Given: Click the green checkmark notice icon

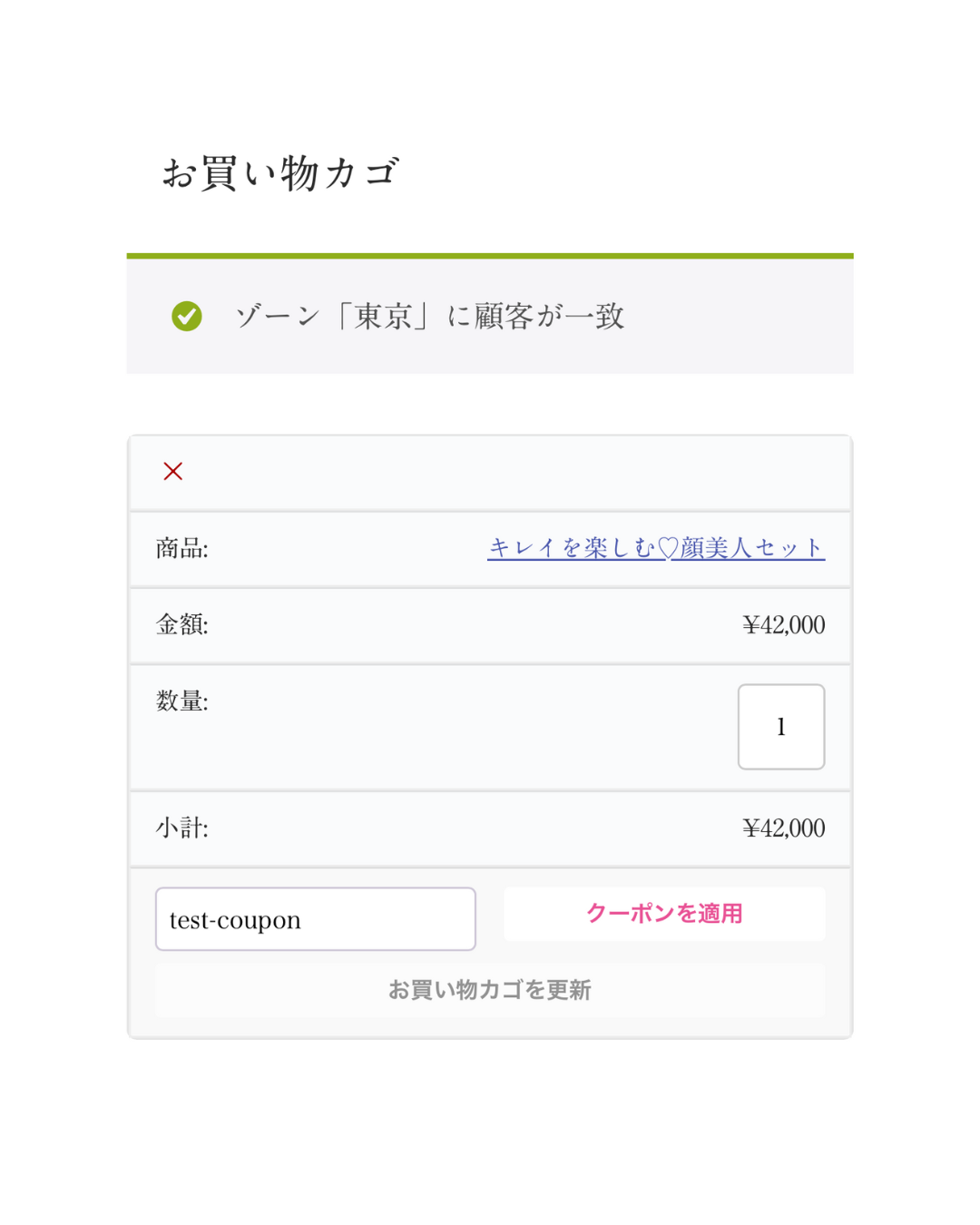Looking at the screenshot, I should tap(187, 316).
